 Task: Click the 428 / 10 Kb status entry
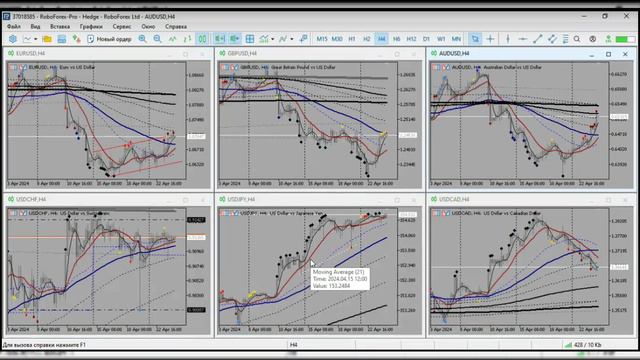point(587,345)
